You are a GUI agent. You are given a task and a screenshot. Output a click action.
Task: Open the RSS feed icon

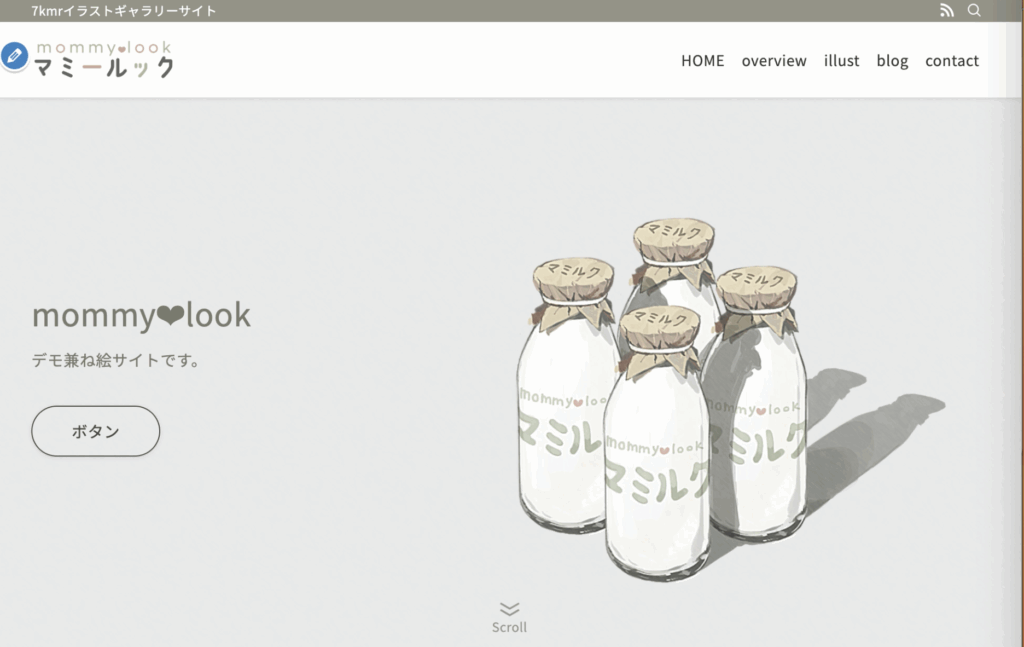click(x=947, y=10)
